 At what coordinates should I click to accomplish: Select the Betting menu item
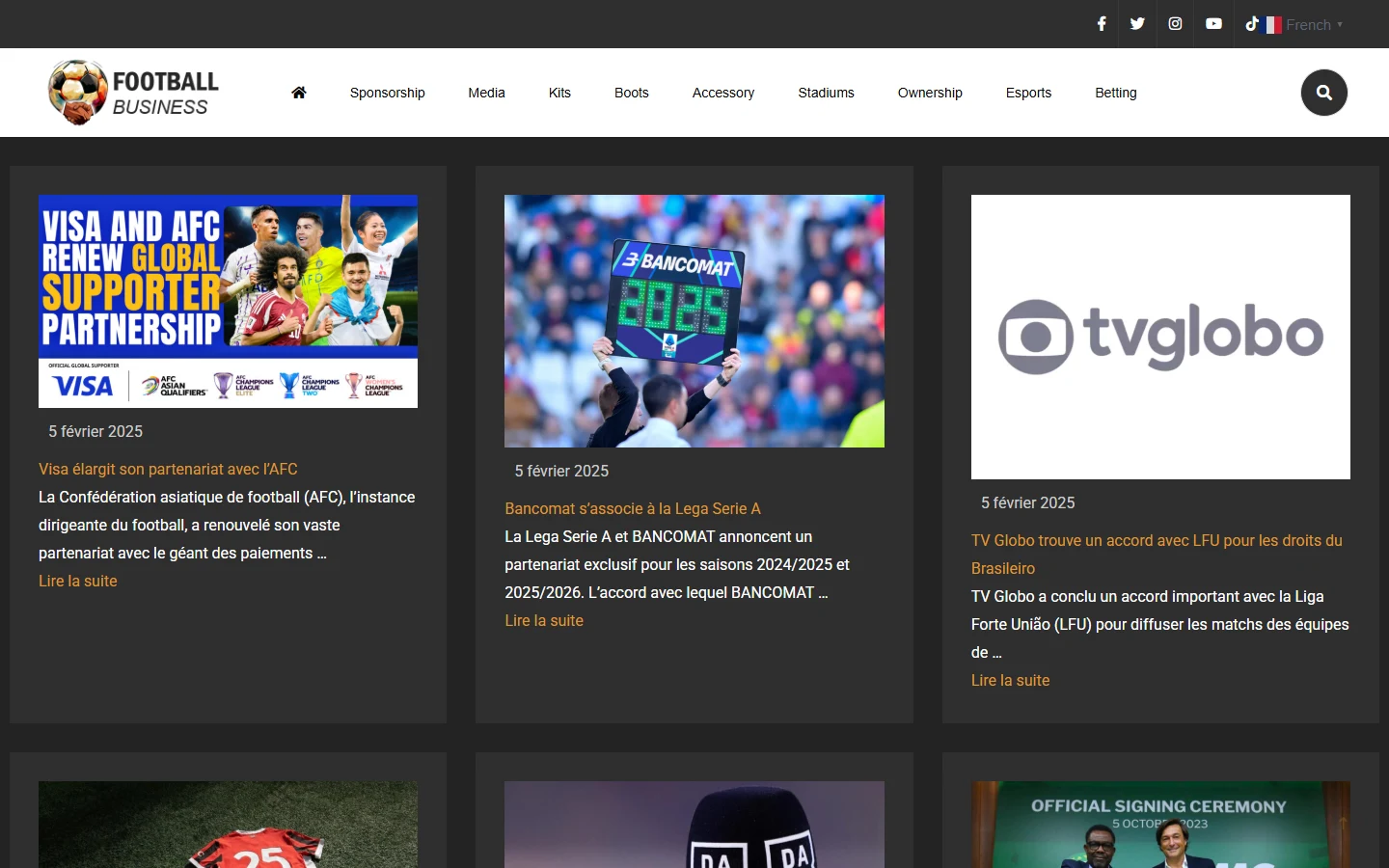point(1116,93)
